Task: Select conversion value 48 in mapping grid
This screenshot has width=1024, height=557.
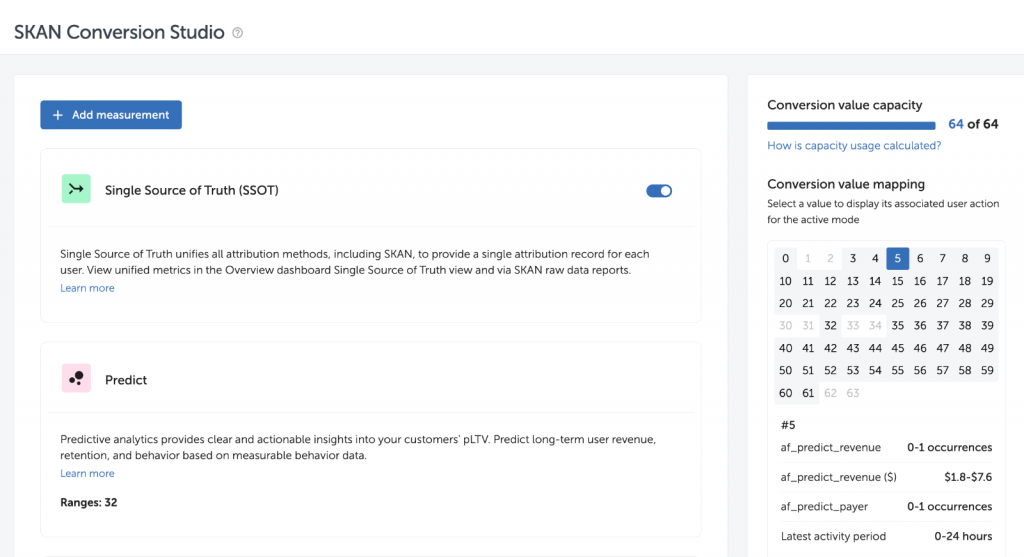Action: (x=965, y=349)
